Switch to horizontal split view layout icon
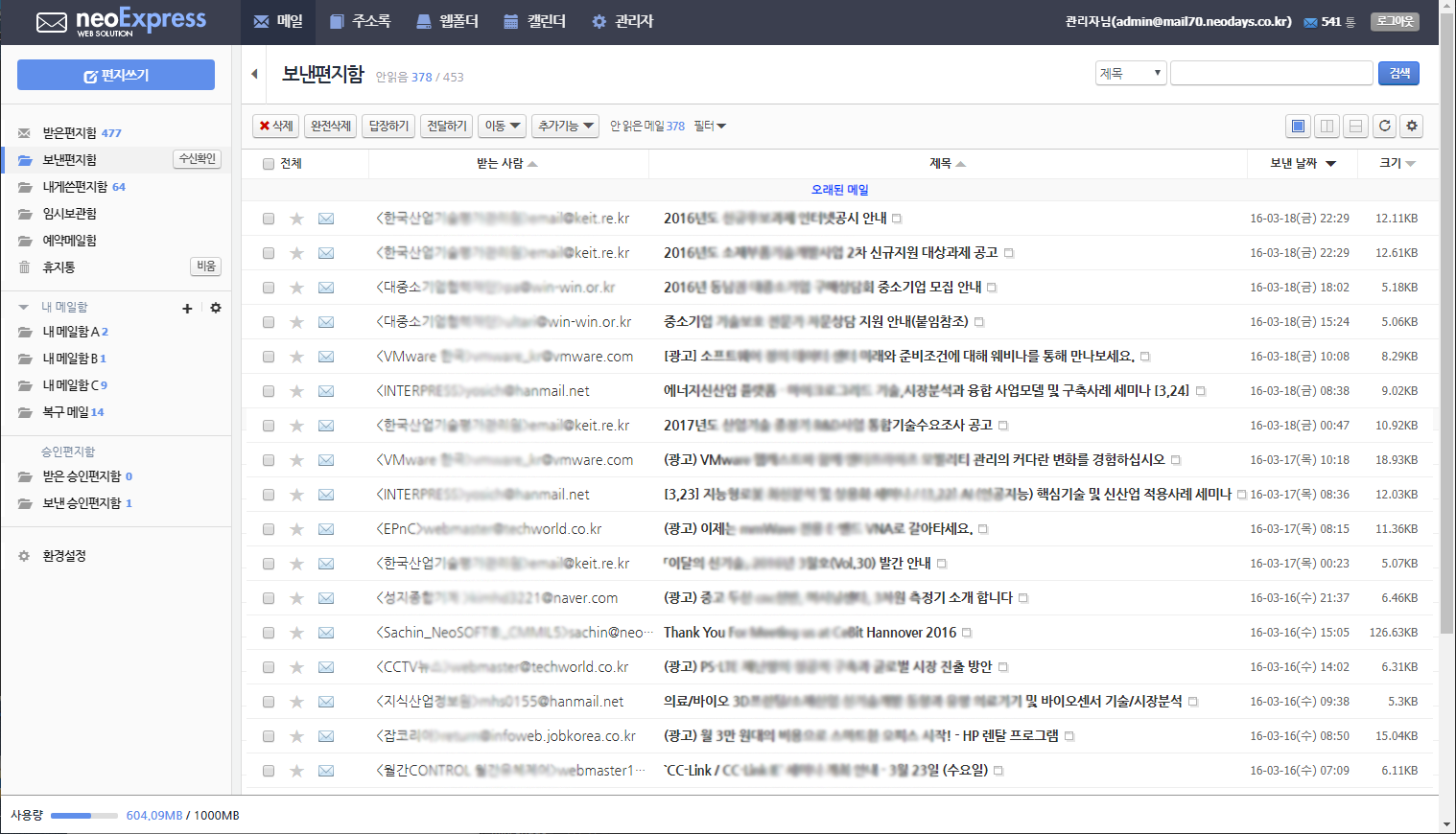 tap(1355, 126)
